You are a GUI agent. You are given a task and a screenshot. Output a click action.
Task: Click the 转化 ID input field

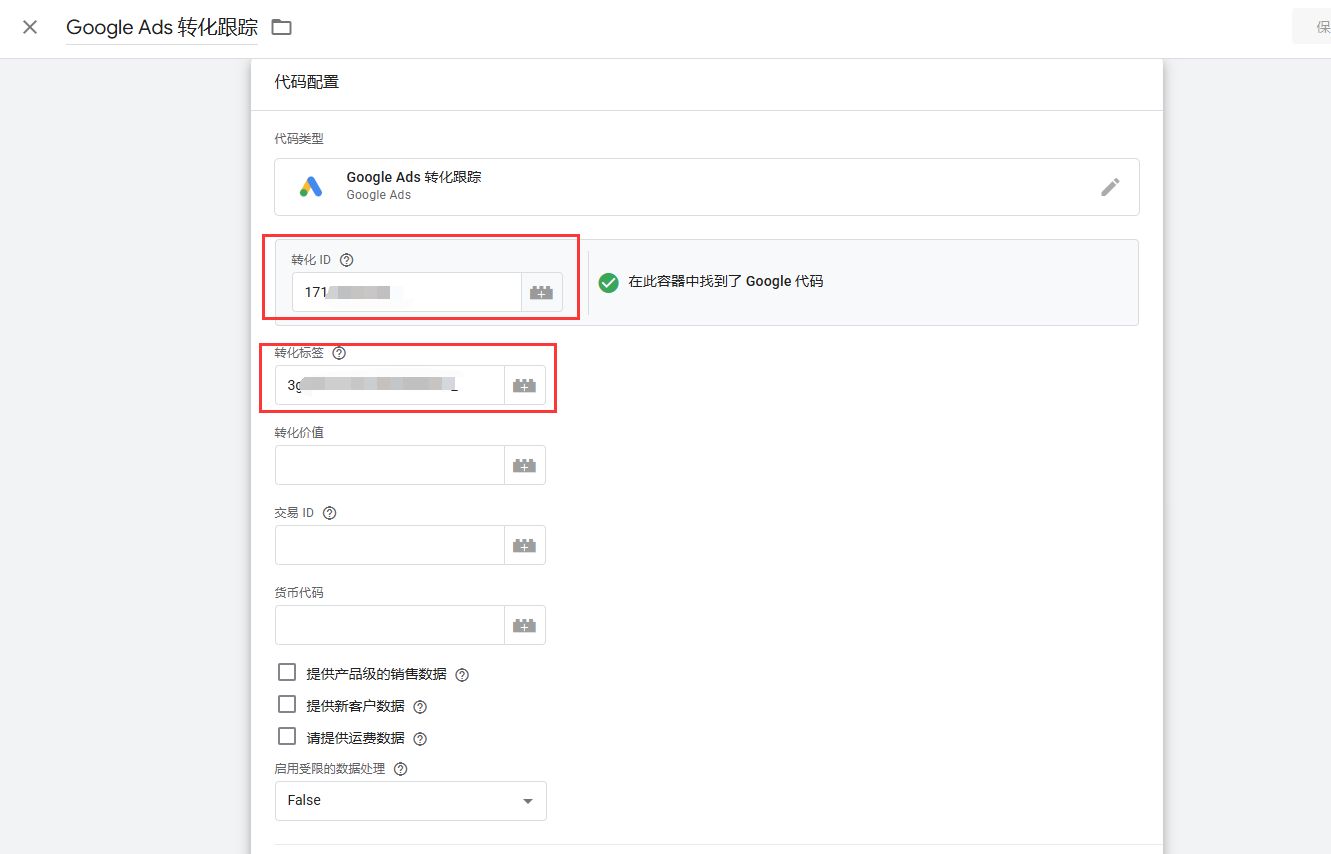point(407,293)
